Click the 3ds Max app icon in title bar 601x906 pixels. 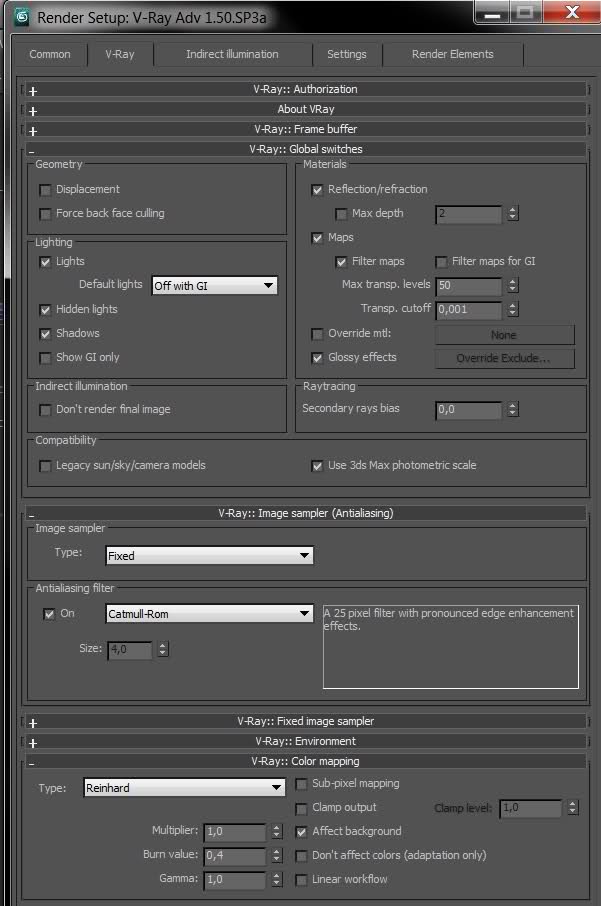coord(22,17)
